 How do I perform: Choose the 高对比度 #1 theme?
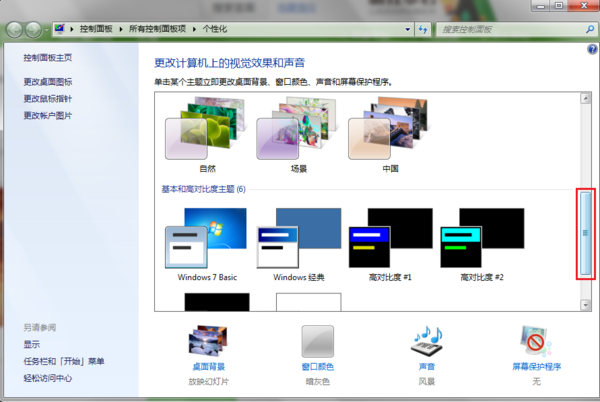(390, 244)
